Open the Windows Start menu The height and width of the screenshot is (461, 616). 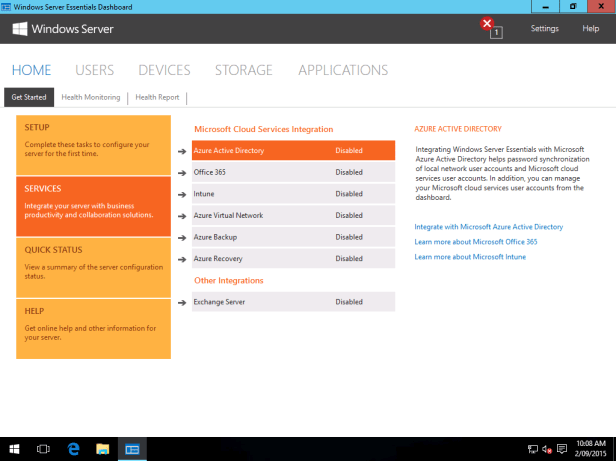(14, 449)
